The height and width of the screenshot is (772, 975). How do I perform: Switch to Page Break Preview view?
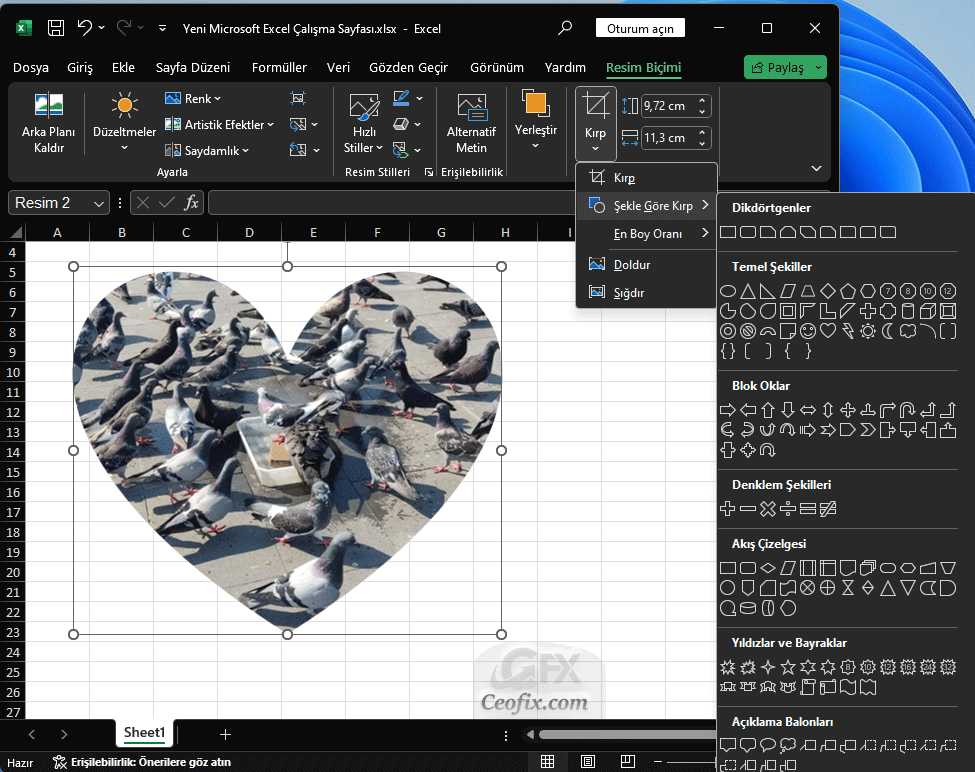click(x=628, y=761)
